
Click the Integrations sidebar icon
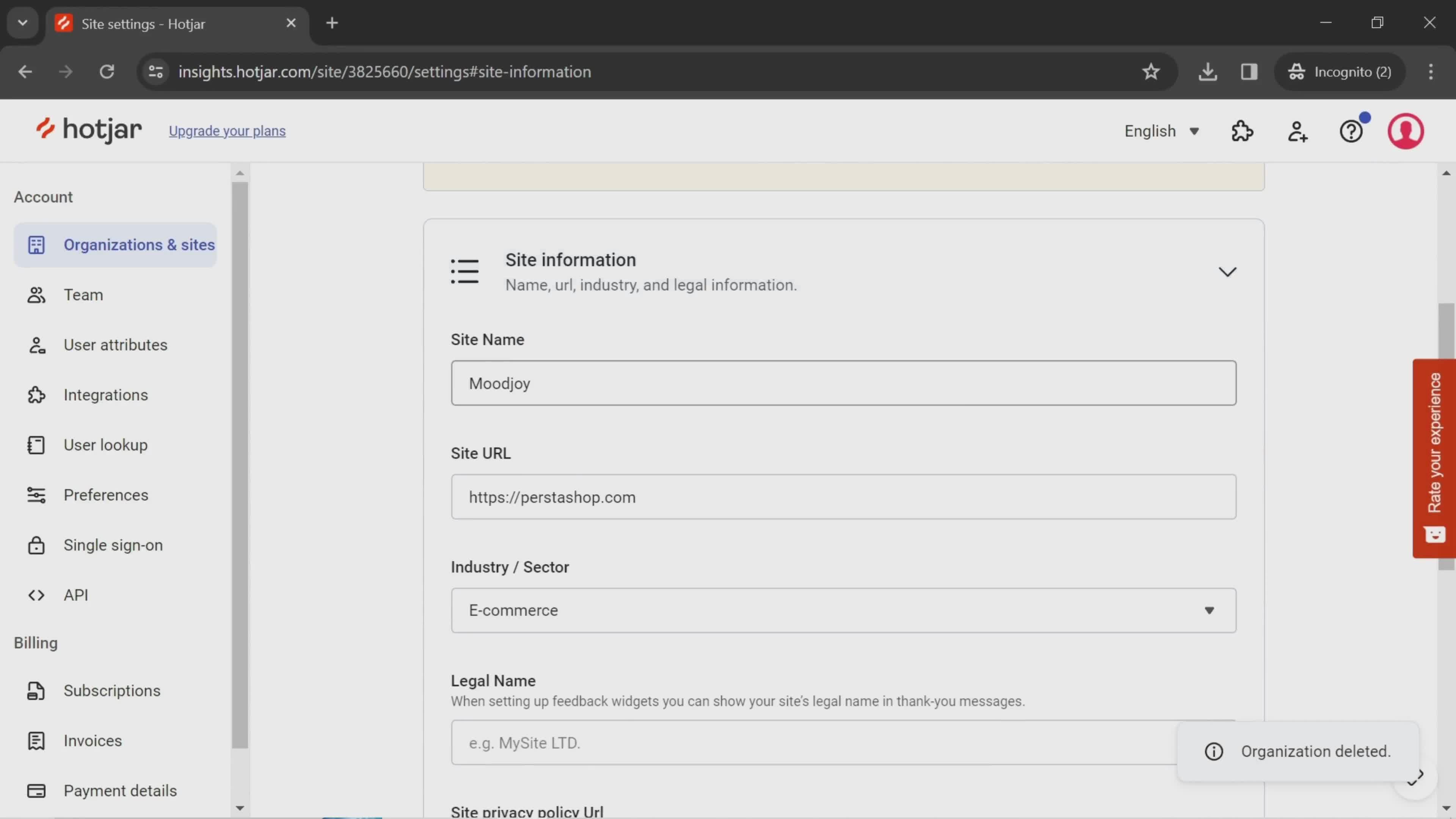click(35, 394)
